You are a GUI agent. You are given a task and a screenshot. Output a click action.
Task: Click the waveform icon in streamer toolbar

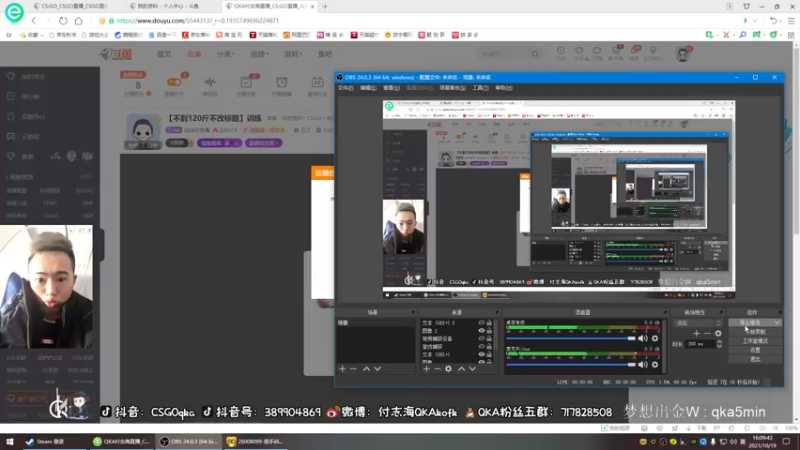(x=210, y=82)
